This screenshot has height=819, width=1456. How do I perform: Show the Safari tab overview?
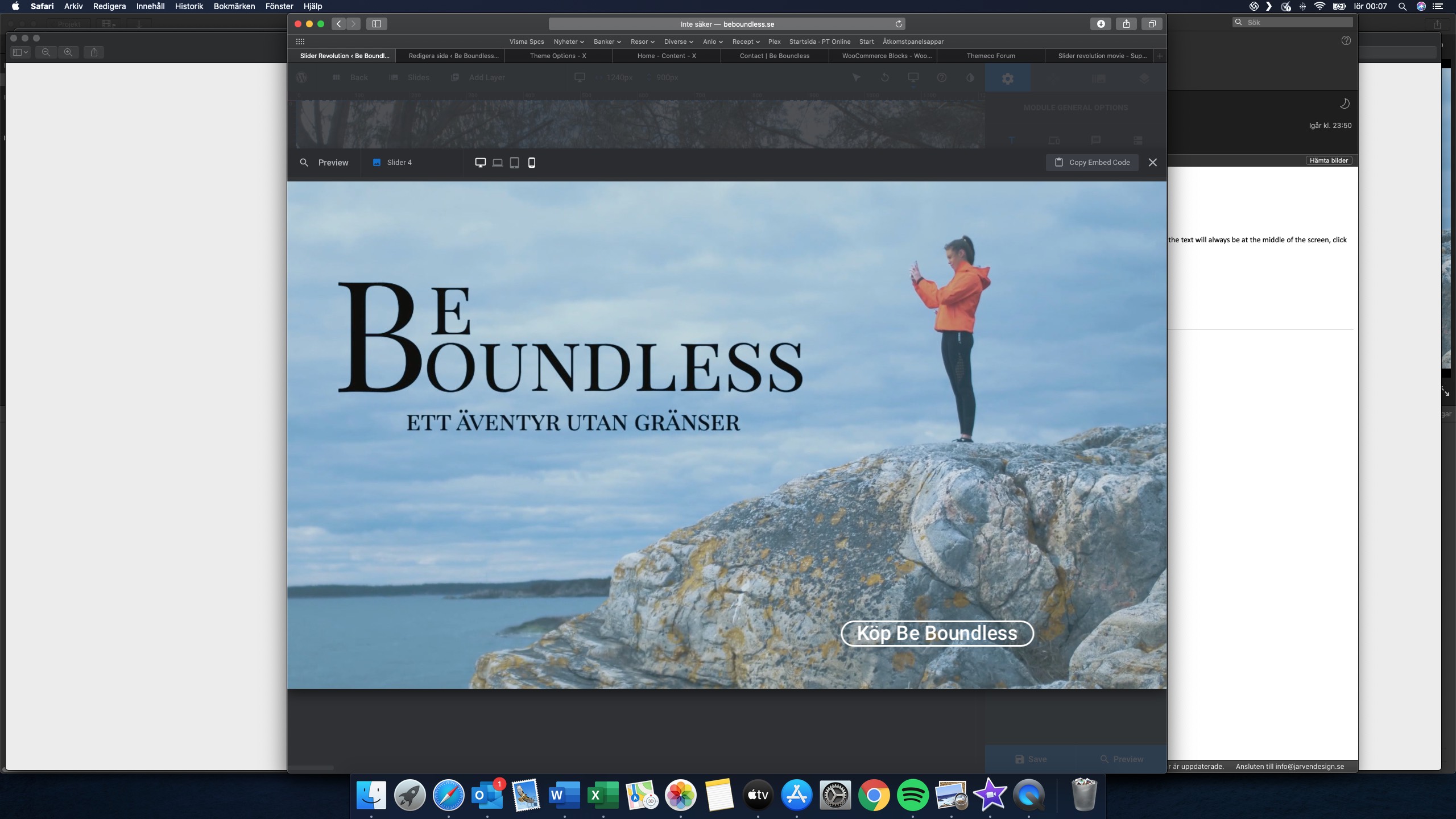point(1152,24)
